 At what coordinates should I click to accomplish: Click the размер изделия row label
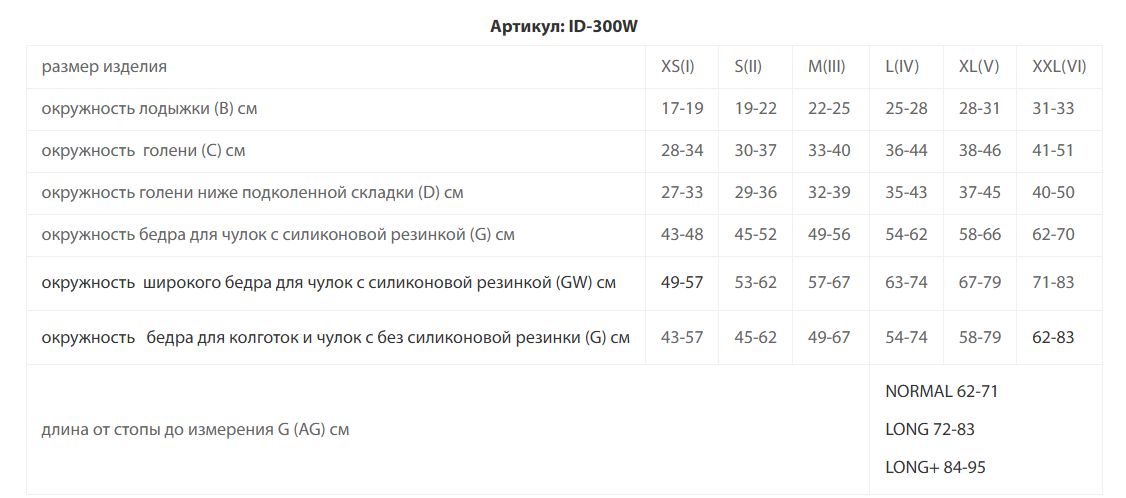click(104, 67)
